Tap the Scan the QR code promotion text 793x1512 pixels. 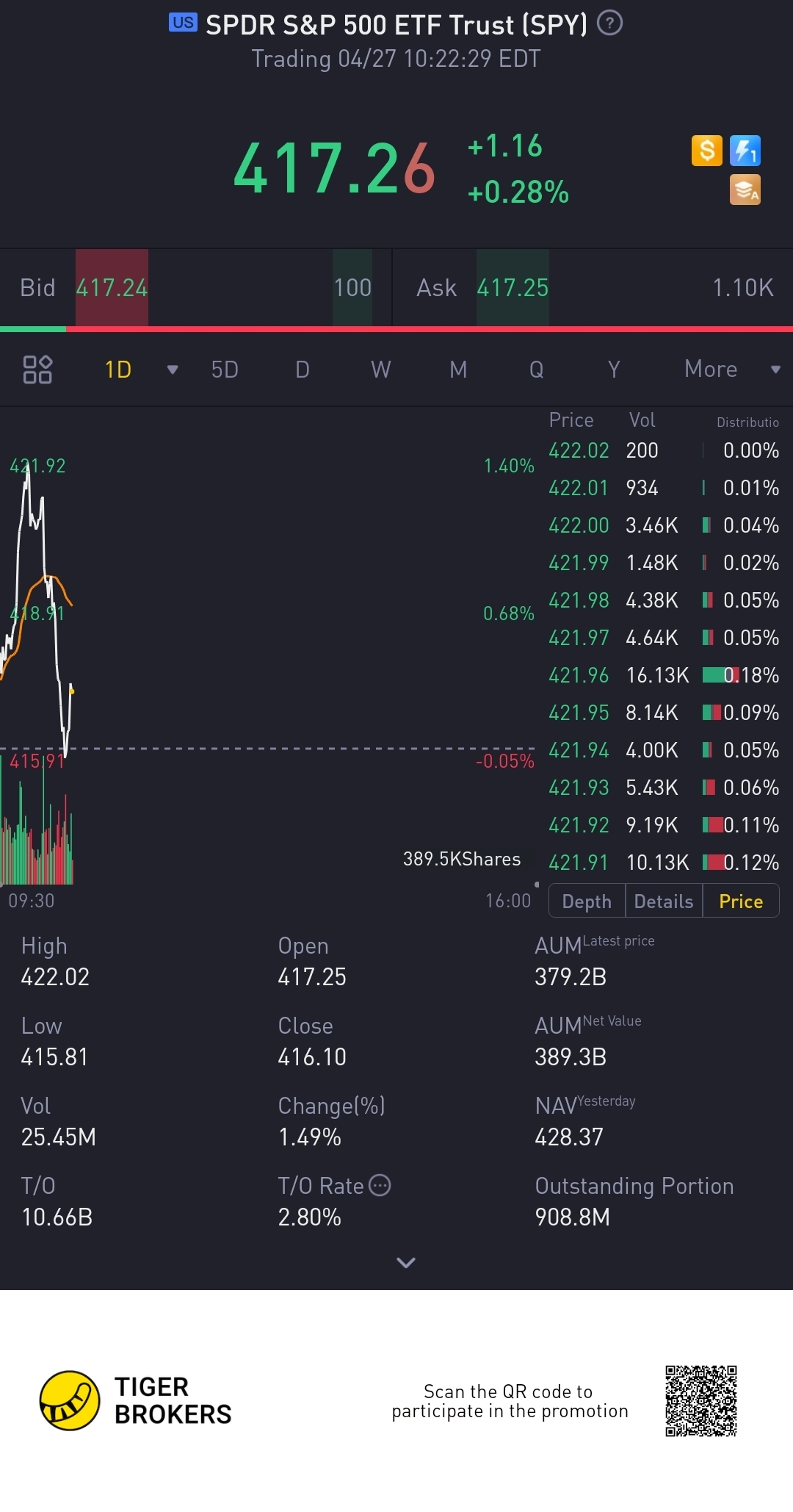click(510, 1401)
